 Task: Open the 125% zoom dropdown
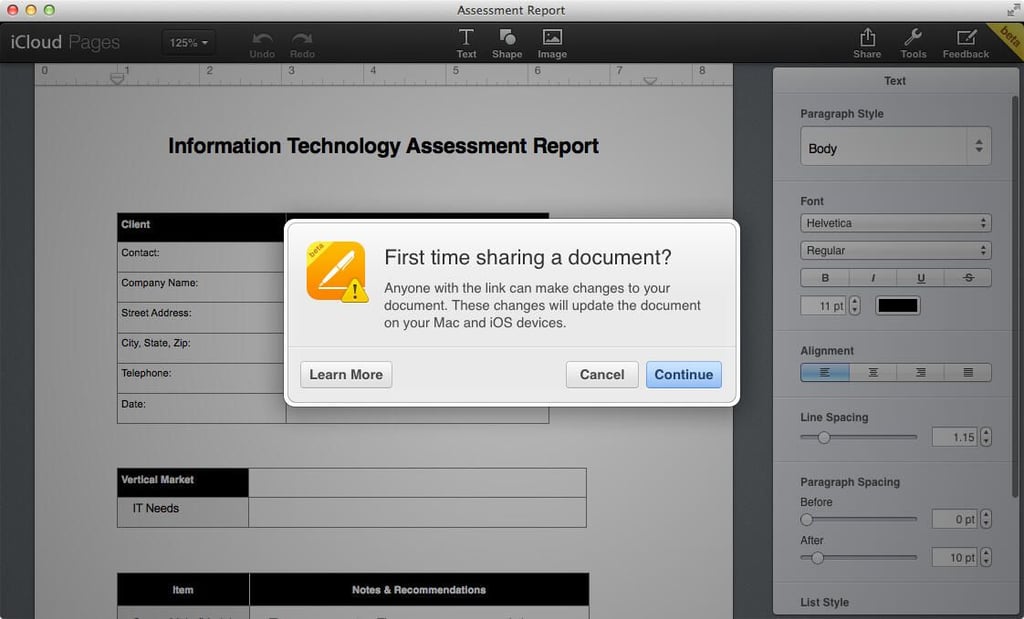point(188,42)
